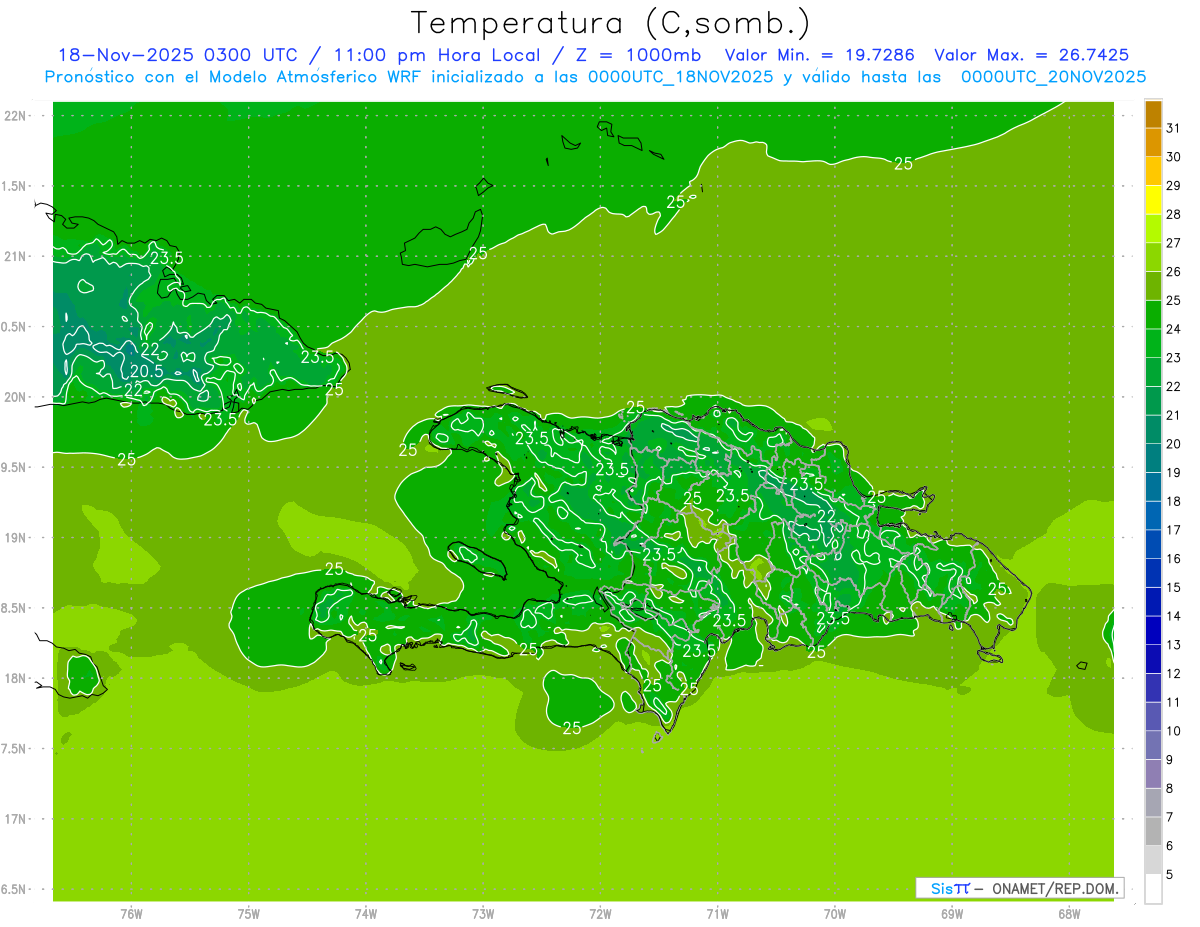The image size is (1200, 927).
Task: Click the 20.5 contour label over Cuba
Action: tap(147, 371)
